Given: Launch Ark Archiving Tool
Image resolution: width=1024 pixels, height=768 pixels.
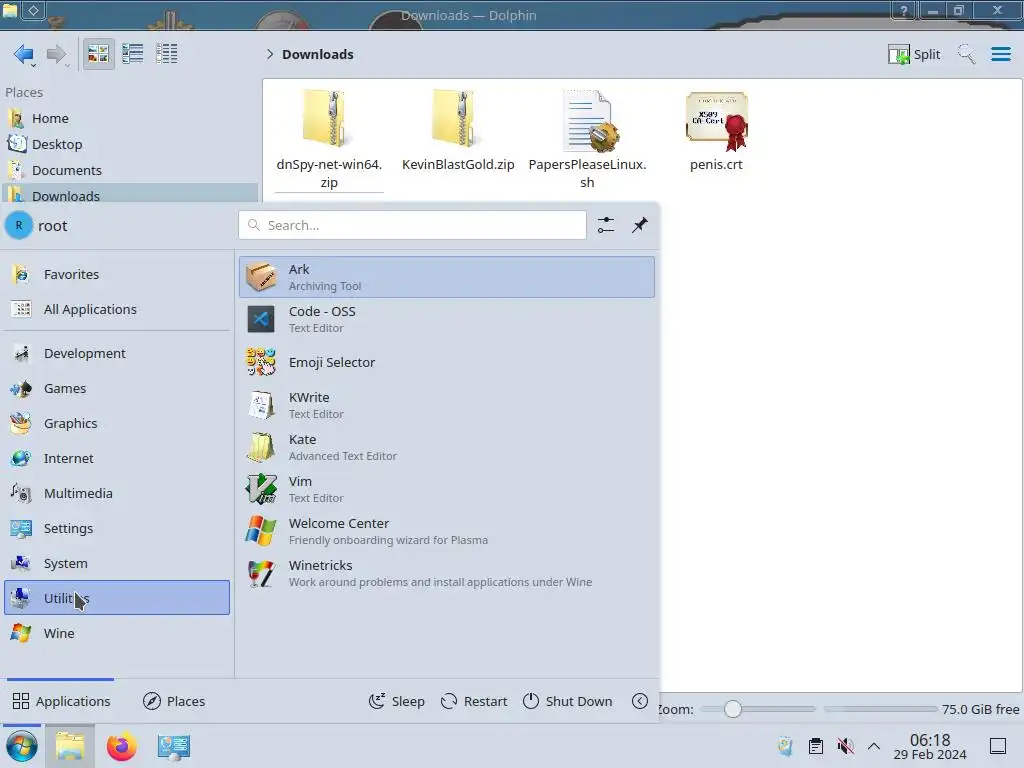Looking at the screenshot, I should [x=447, y=277].
